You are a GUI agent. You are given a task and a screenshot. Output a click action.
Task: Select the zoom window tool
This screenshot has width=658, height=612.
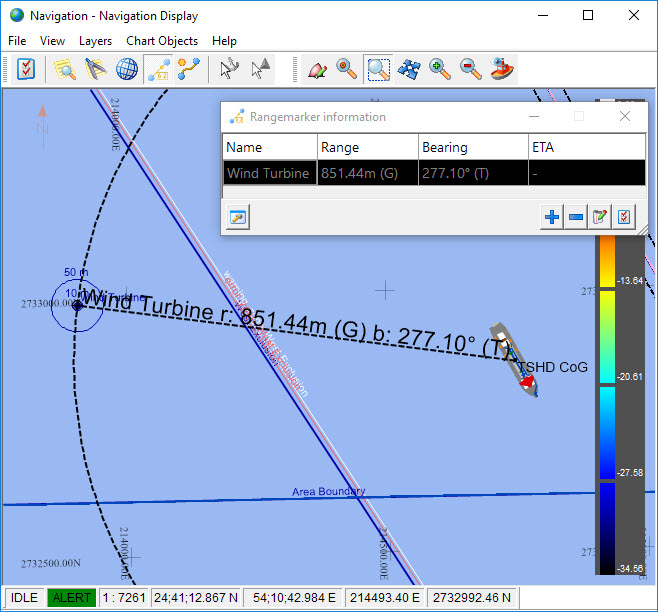(378, 69)
